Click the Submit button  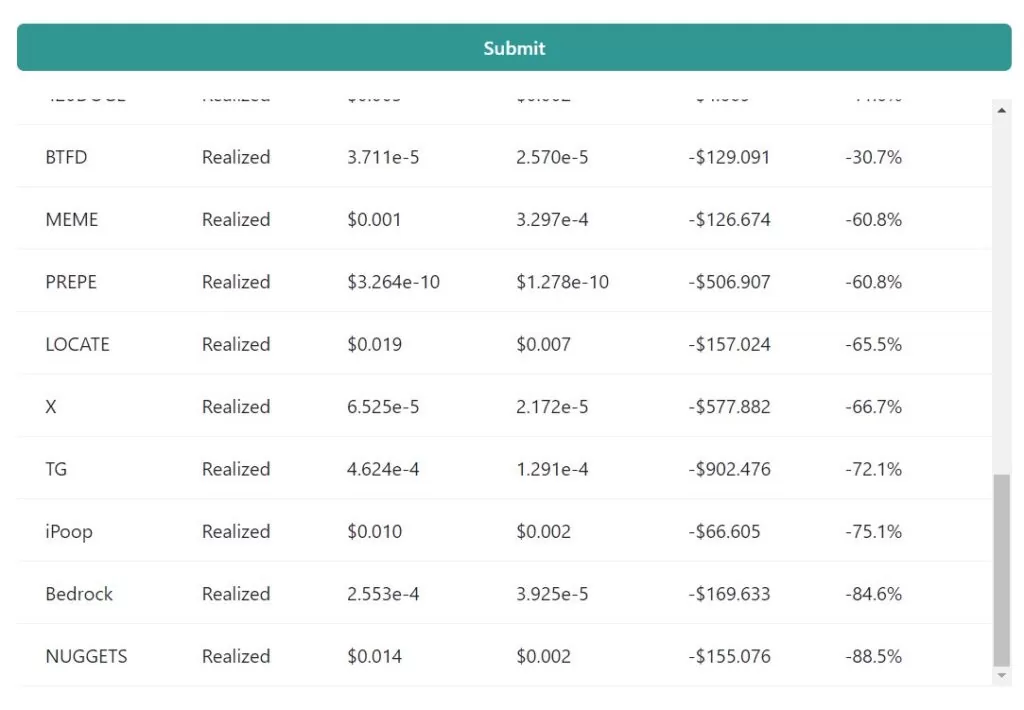click(514, 48)
